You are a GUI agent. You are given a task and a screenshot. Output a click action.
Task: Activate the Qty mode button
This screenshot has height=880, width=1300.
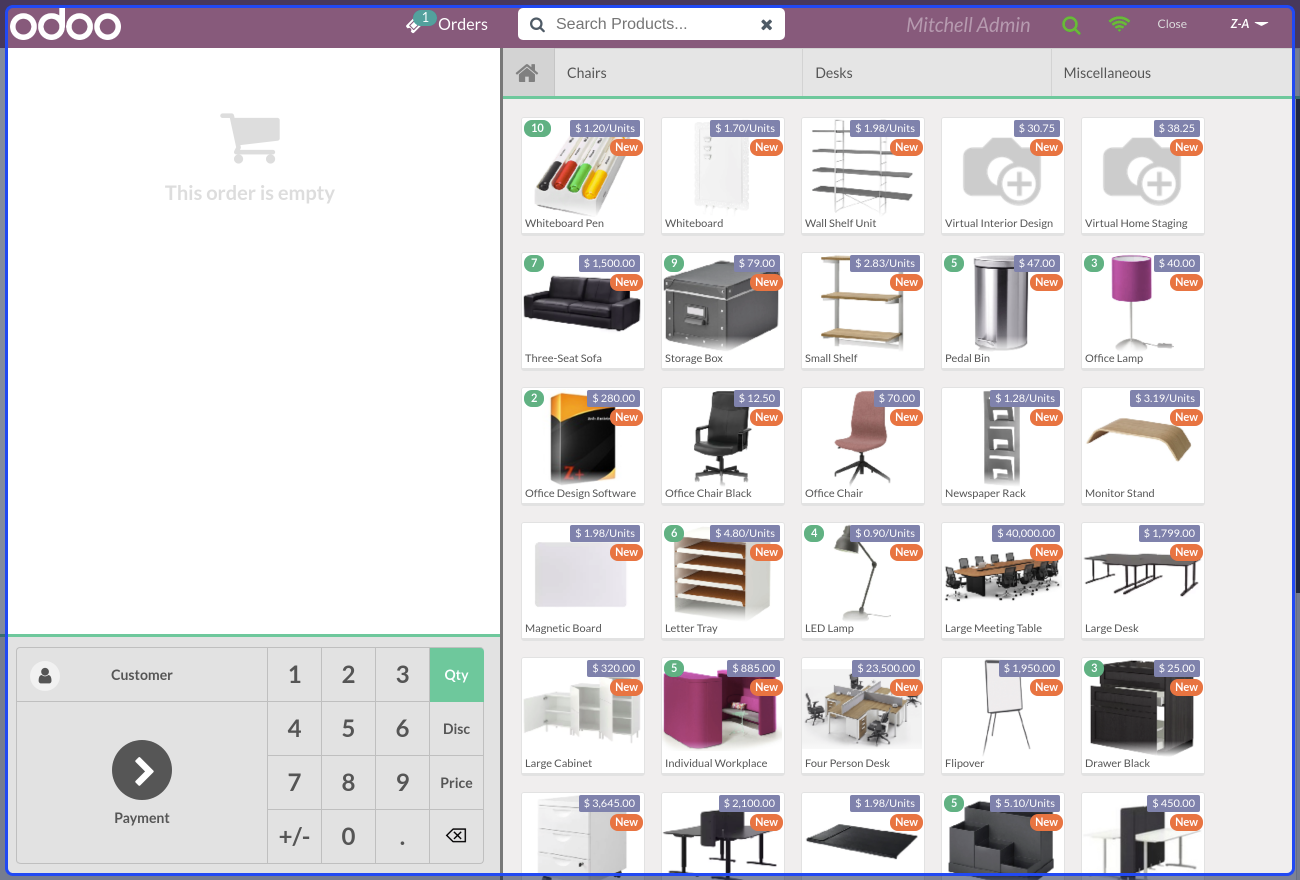click(456, 675)
